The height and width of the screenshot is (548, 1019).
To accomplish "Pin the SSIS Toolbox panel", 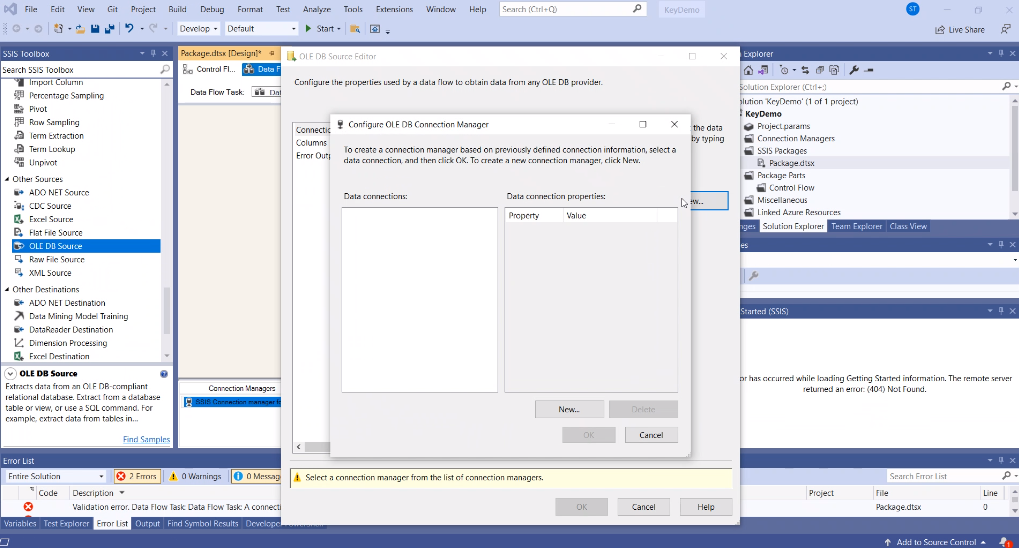I will click(153, 53).
